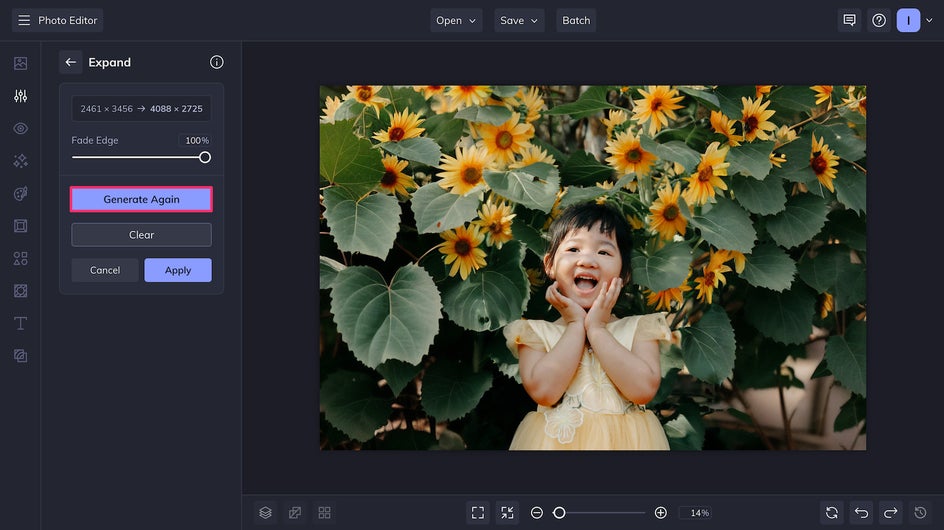This screenshot has width=944, height=530.
Task: Click Generate Again
Action: [x=141, y=199]
